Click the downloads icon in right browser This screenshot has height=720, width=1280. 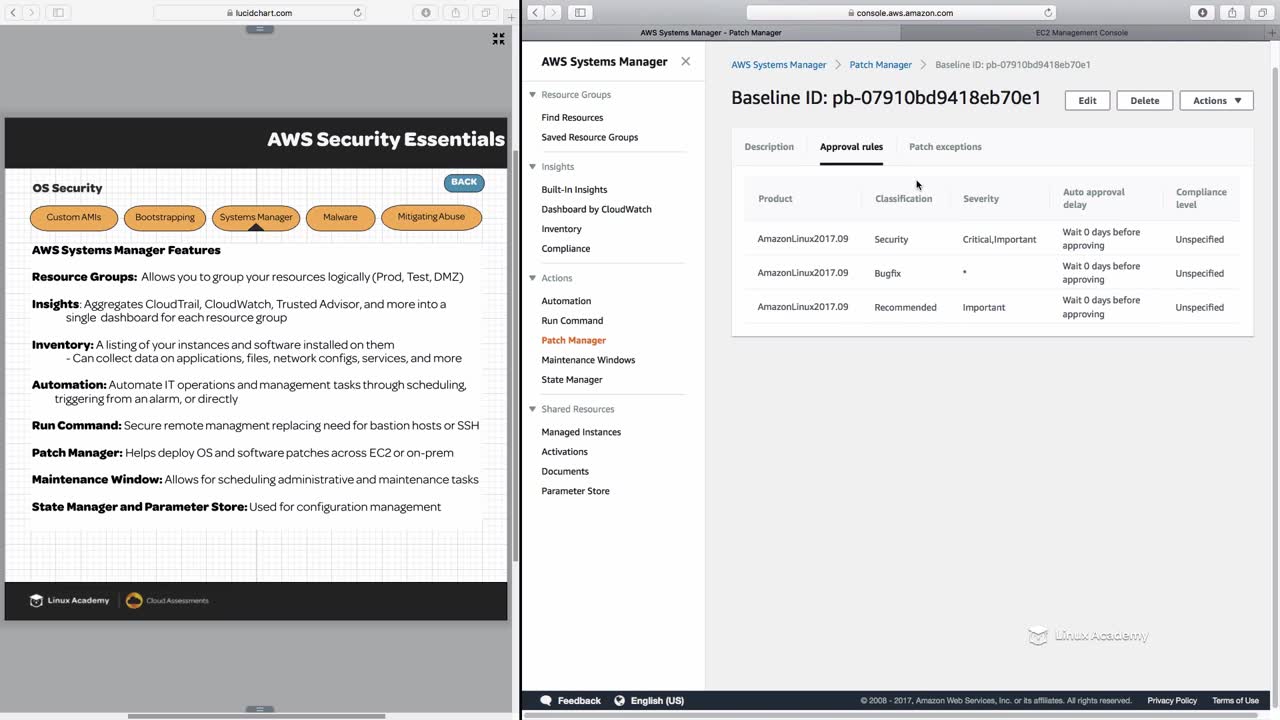point(1202,13)
